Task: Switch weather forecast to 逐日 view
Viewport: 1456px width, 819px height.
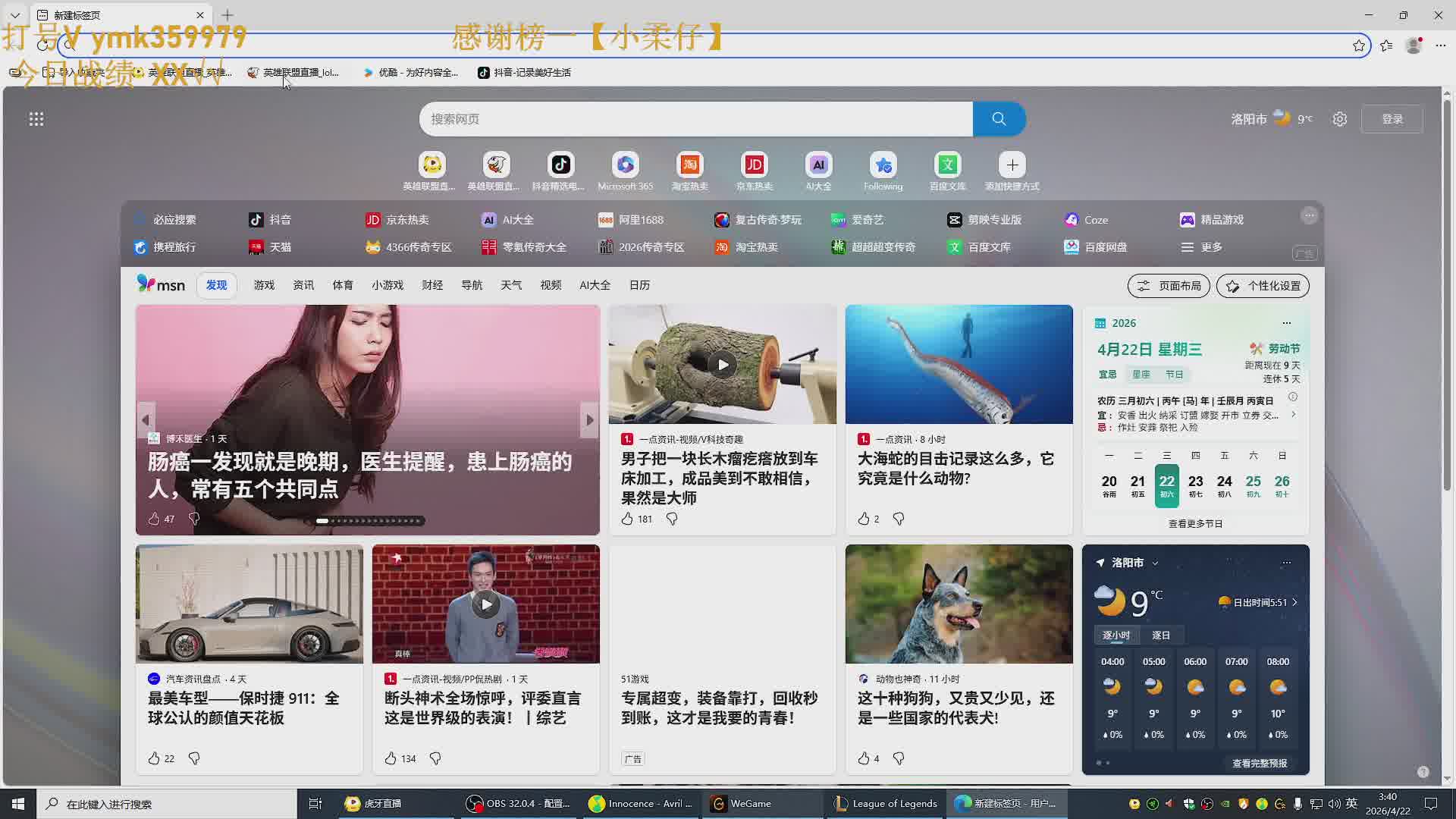Action: pos(1160,635)
